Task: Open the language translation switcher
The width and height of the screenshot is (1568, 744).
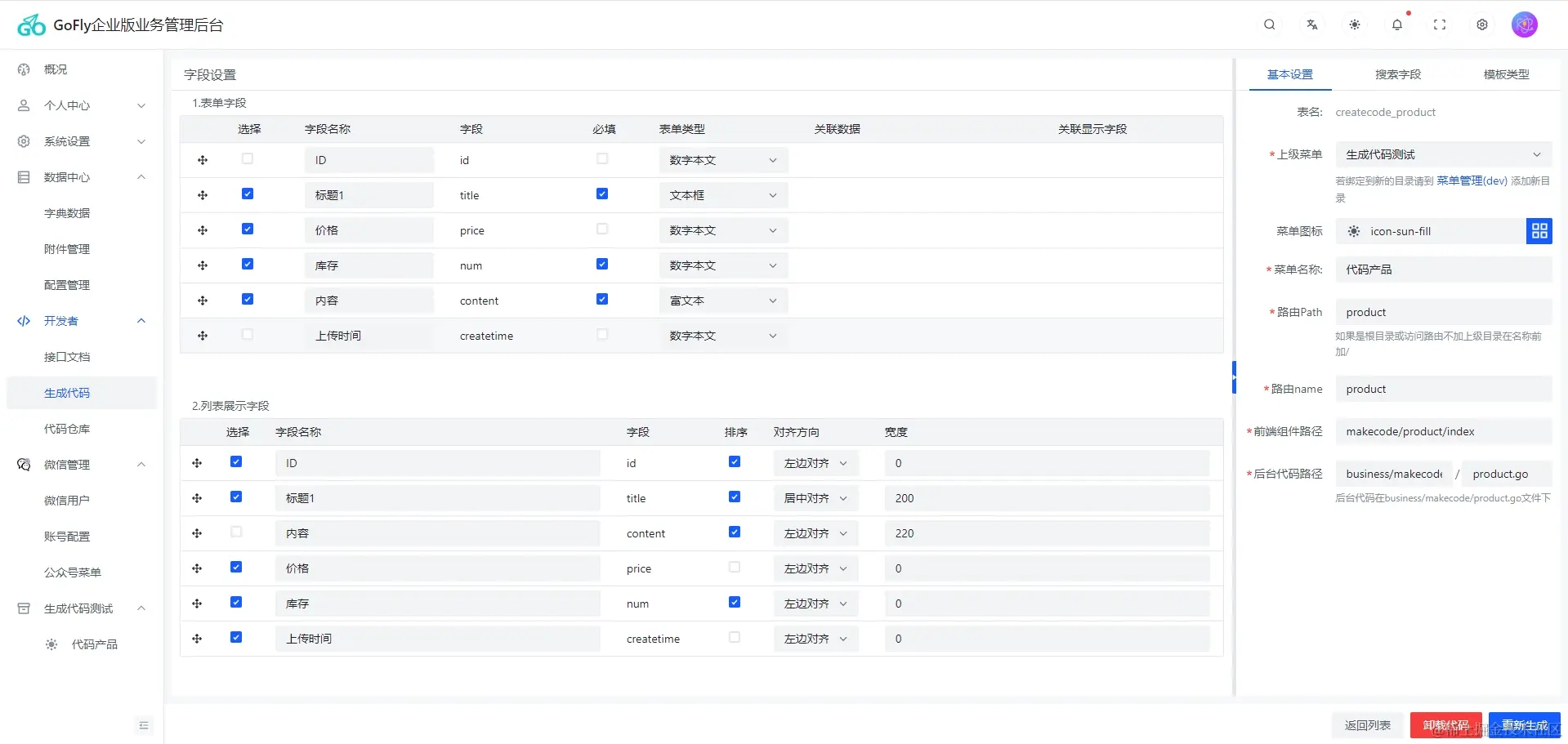Action: [1311, 25]
